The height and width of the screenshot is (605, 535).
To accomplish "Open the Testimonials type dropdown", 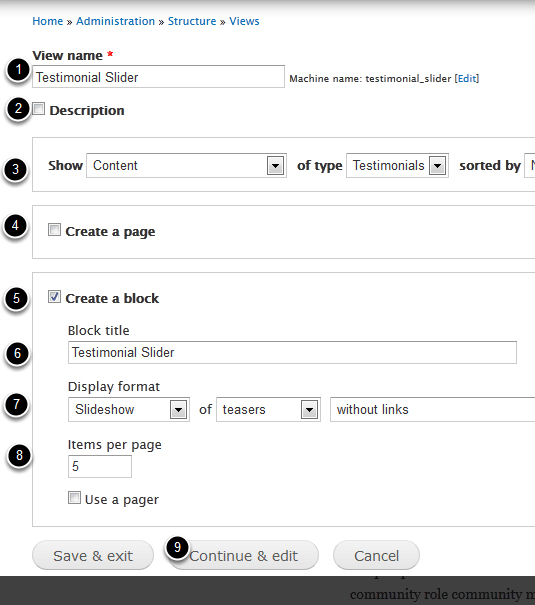I will point(397,166).
